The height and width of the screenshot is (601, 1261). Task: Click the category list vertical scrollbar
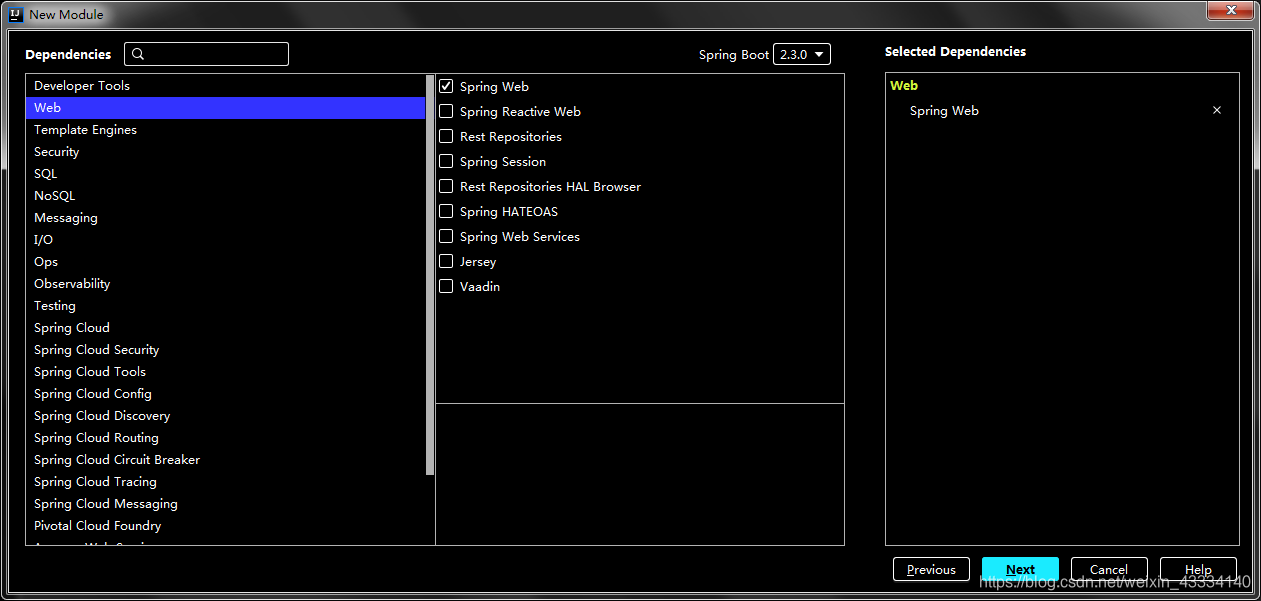click(430, 275)
